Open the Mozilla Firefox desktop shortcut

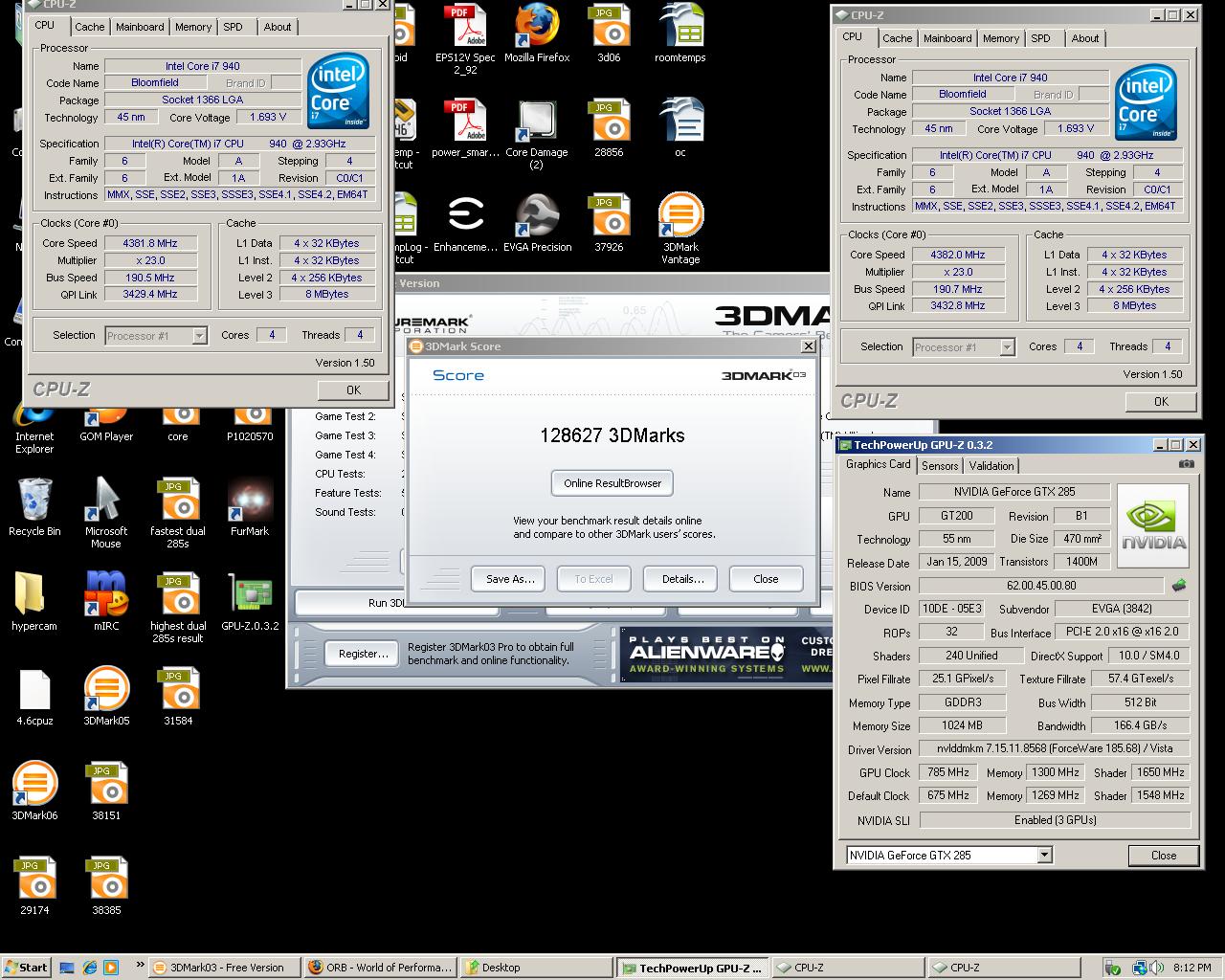point(537,33)
